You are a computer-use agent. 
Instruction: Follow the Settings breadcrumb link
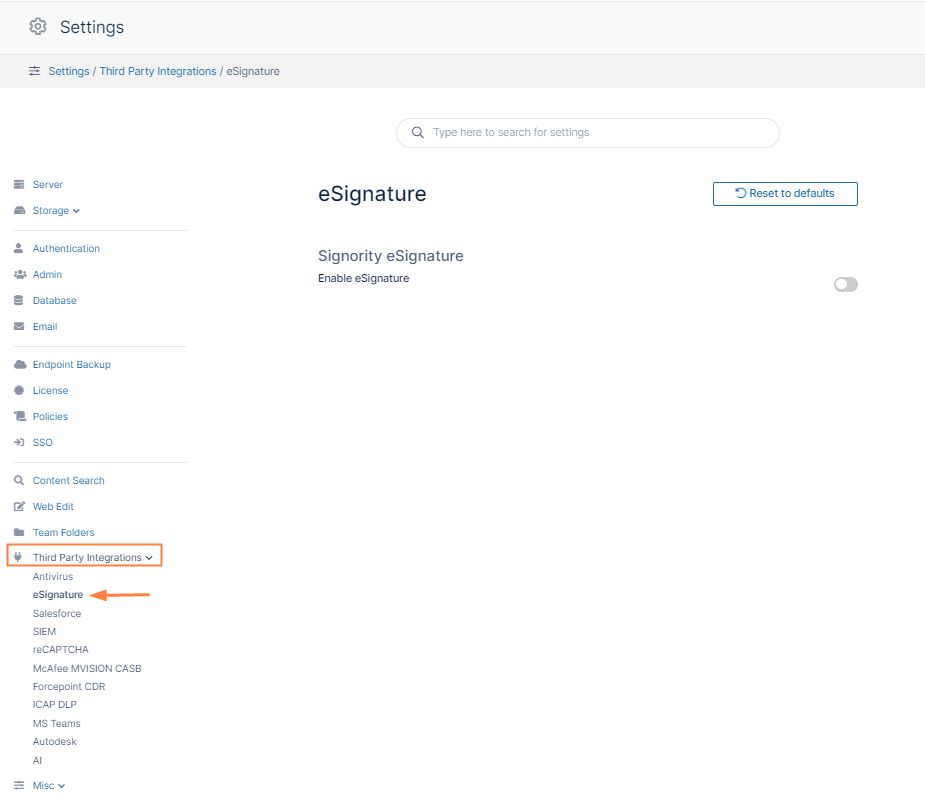(68, 71)
